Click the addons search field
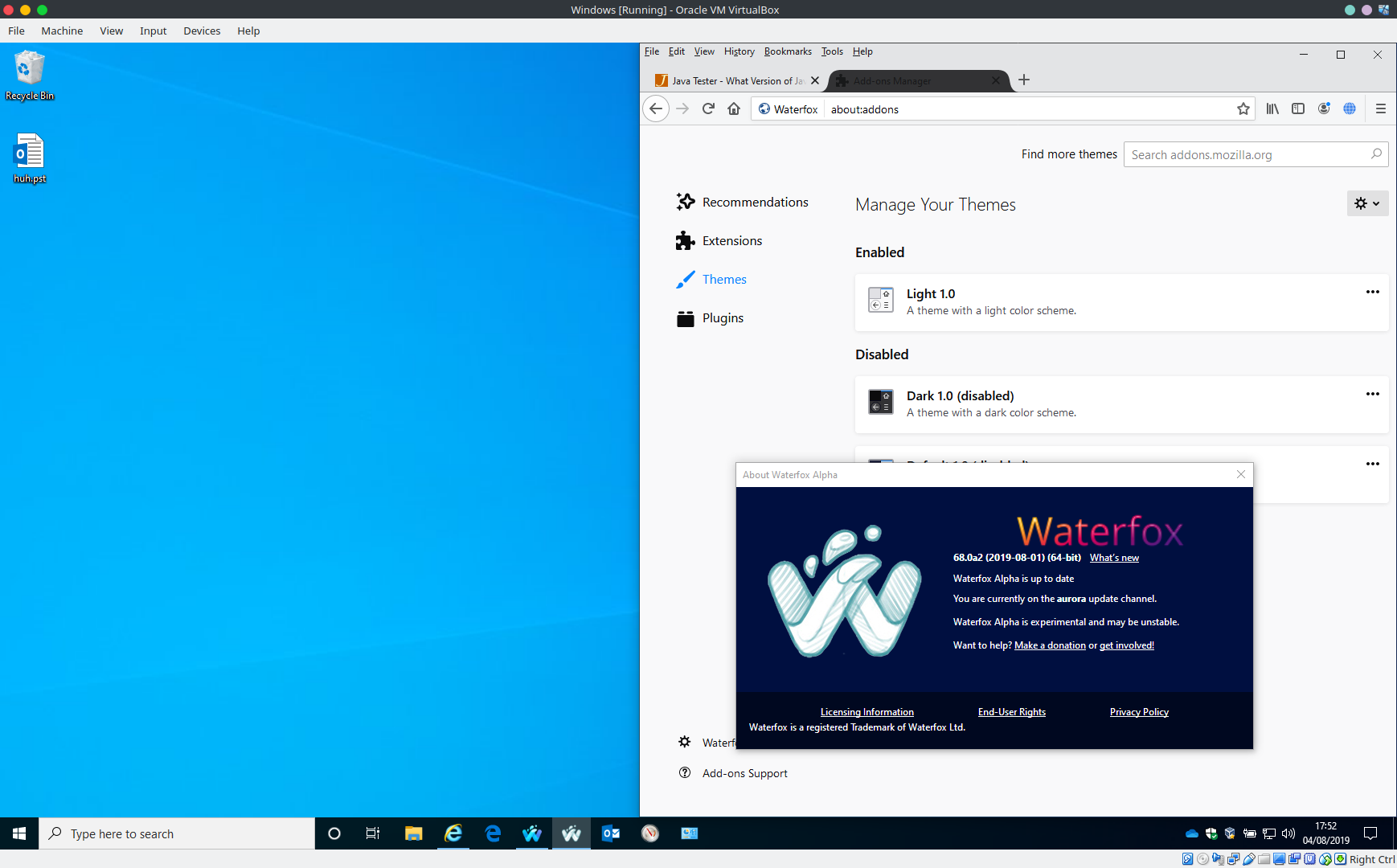This screenshot has width=1397, height=868. [x=1246, y=154]
